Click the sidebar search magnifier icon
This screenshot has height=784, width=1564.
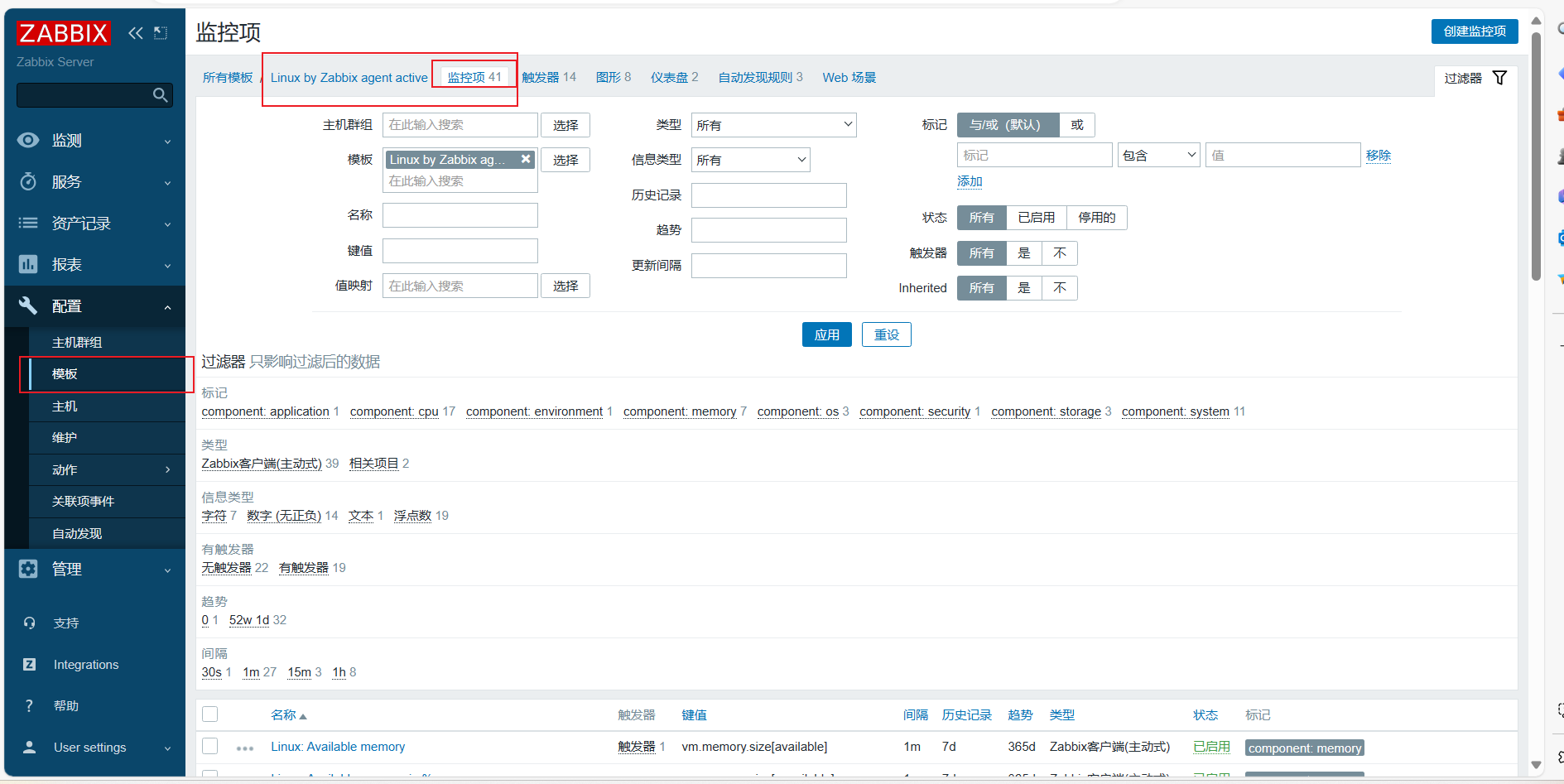point(161,95)
